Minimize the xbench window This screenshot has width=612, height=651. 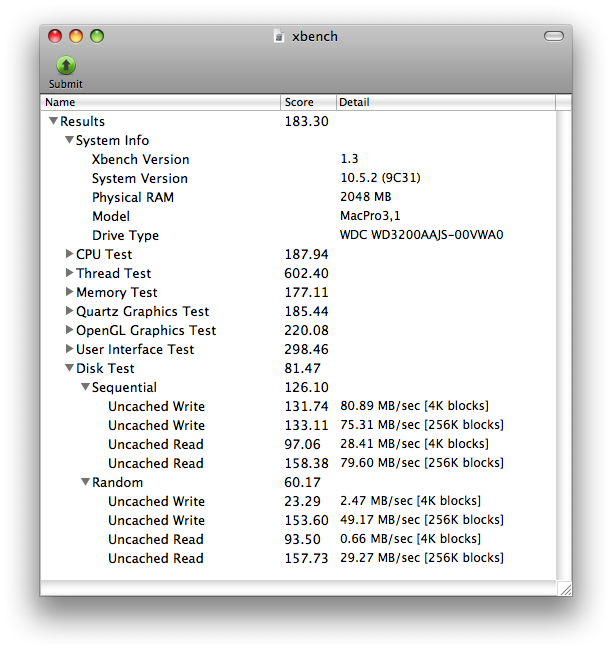tap(76, 36)
